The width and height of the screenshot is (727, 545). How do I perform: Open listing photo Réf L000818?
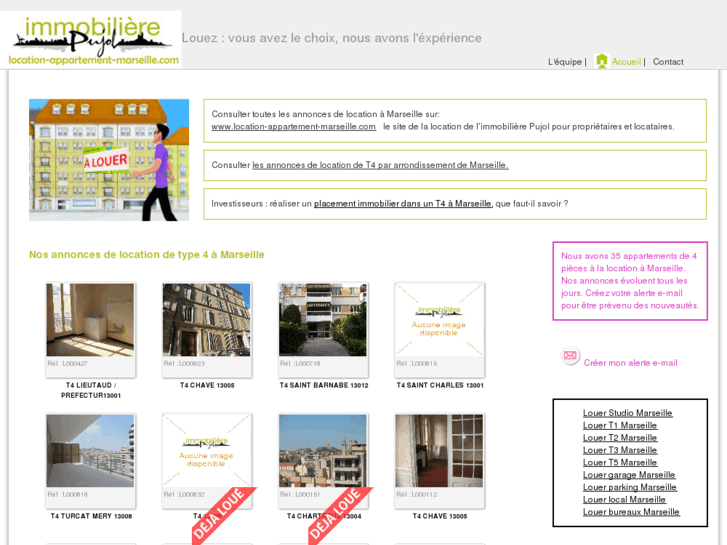(90, 451)
